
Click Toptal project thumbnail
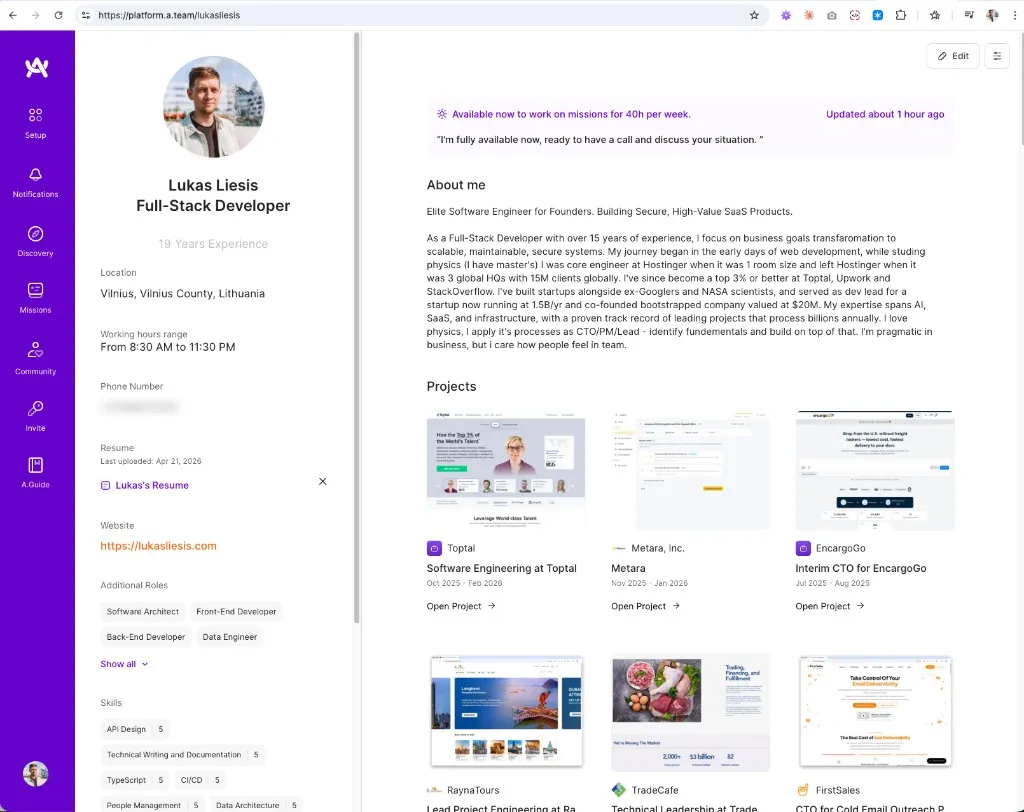point(506,470)
